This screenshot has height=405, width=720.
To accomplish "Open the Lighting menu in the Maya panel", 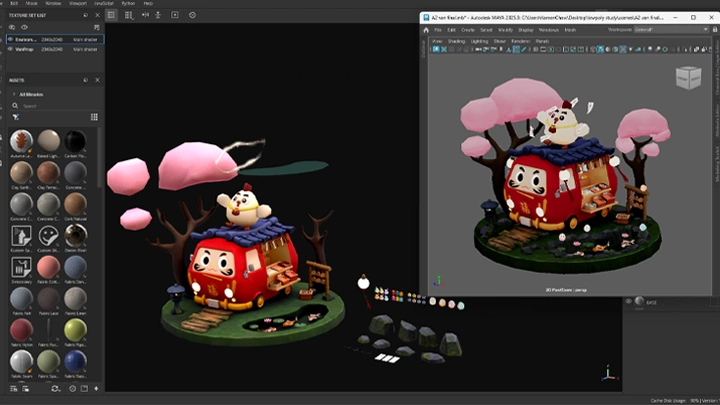I will tap(480, 41).
